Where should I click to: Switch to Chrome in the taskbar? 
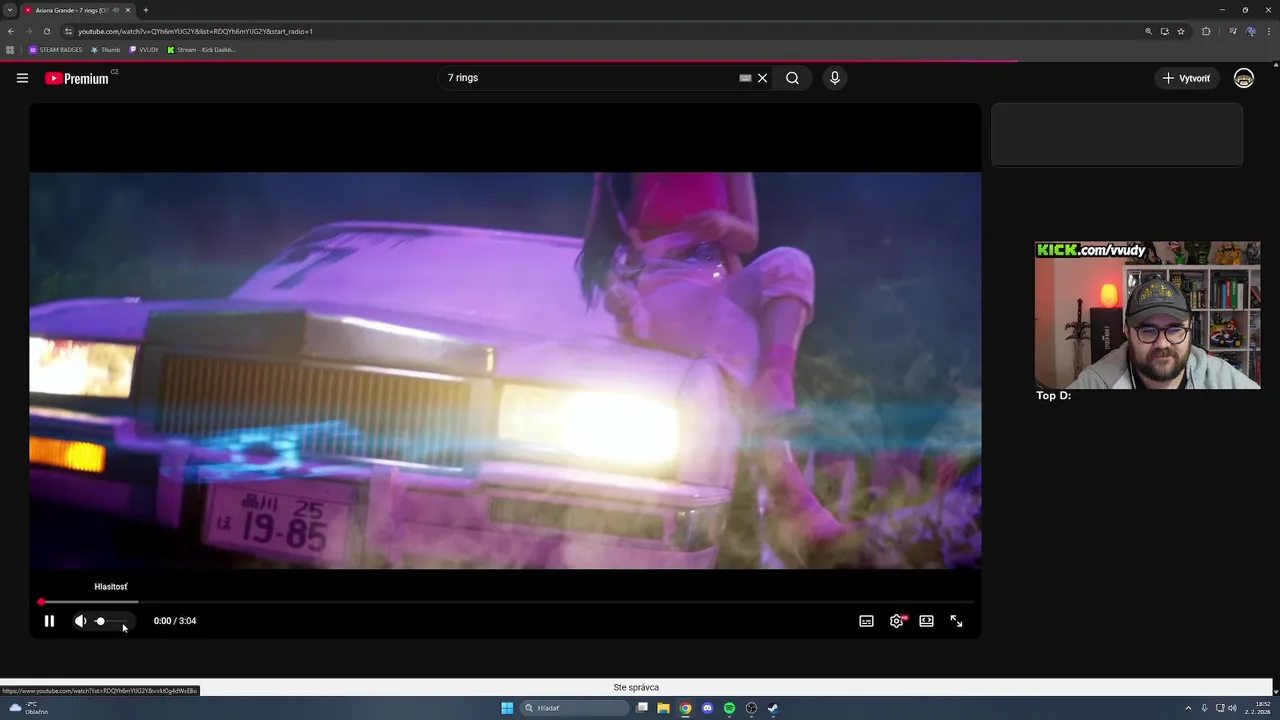(x=685, y=708)
